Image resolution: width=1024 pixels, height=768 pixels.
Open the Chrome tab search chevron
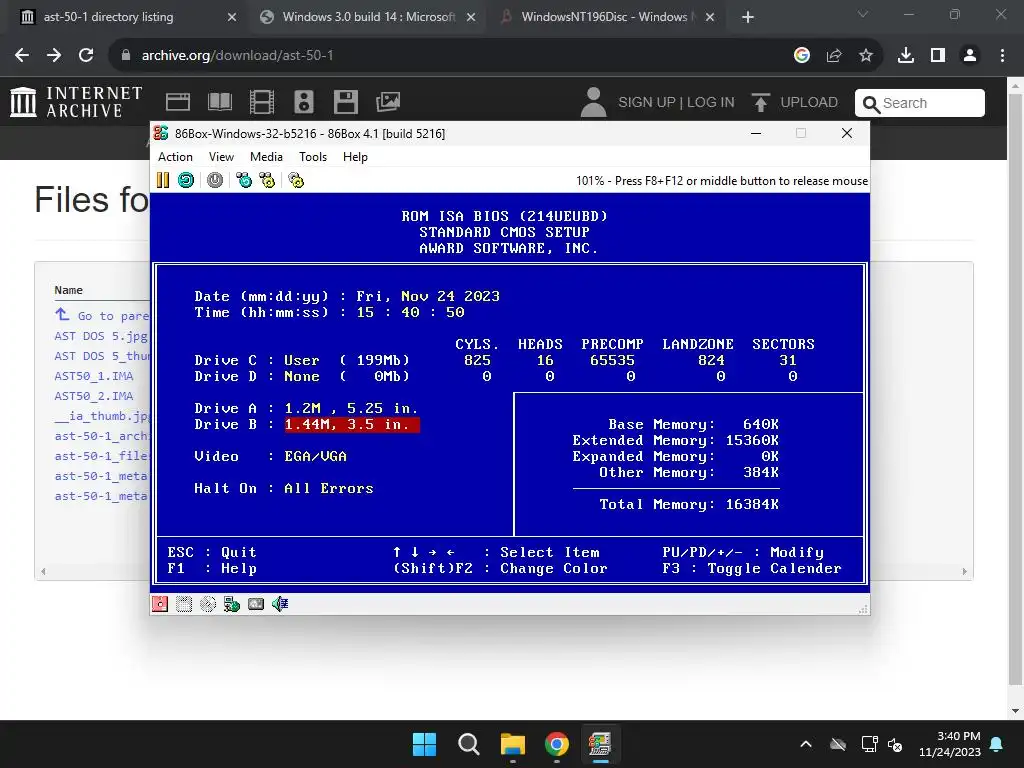point(863,14)
